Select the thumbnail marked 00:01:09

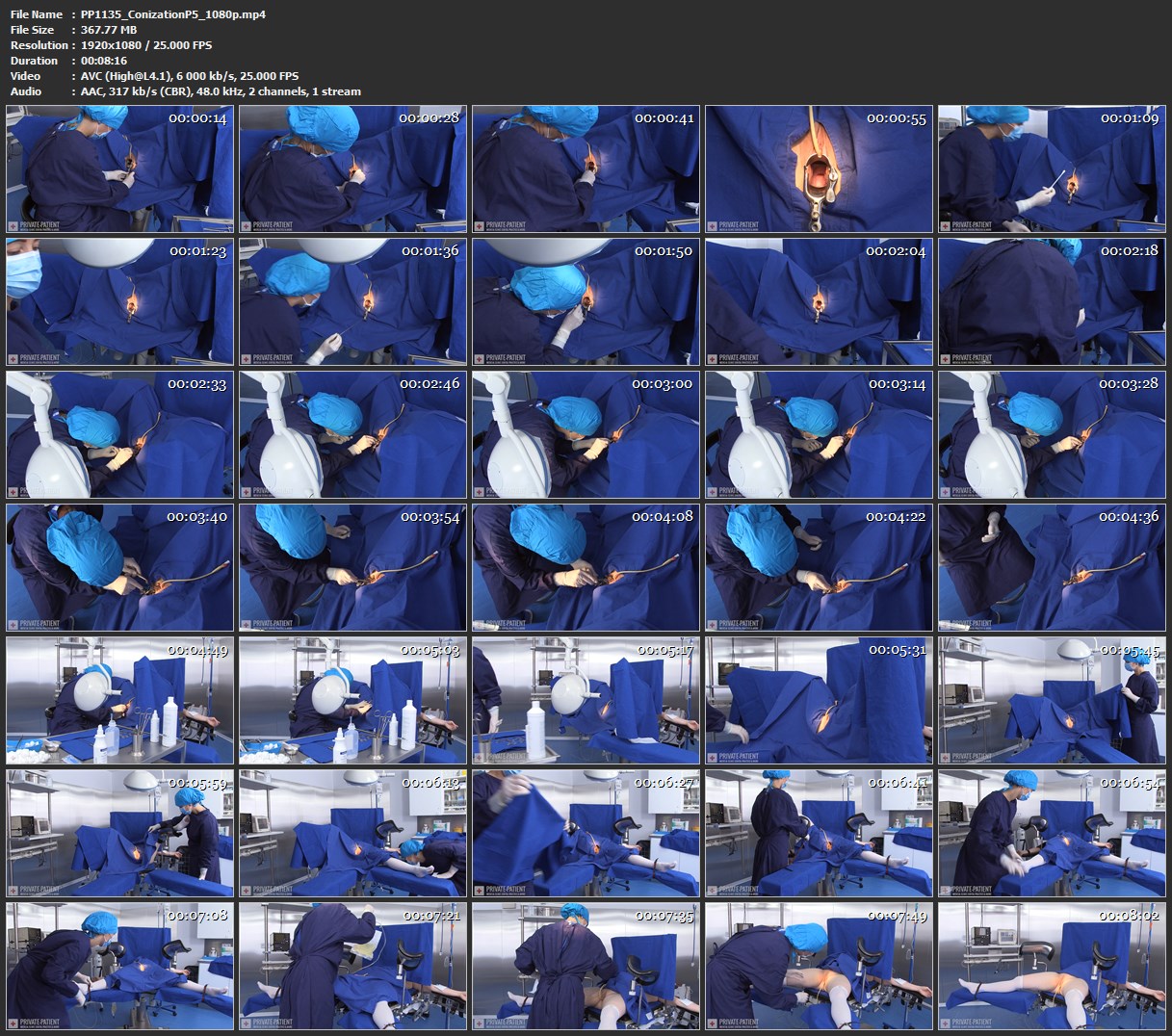tap(1052, 168)
